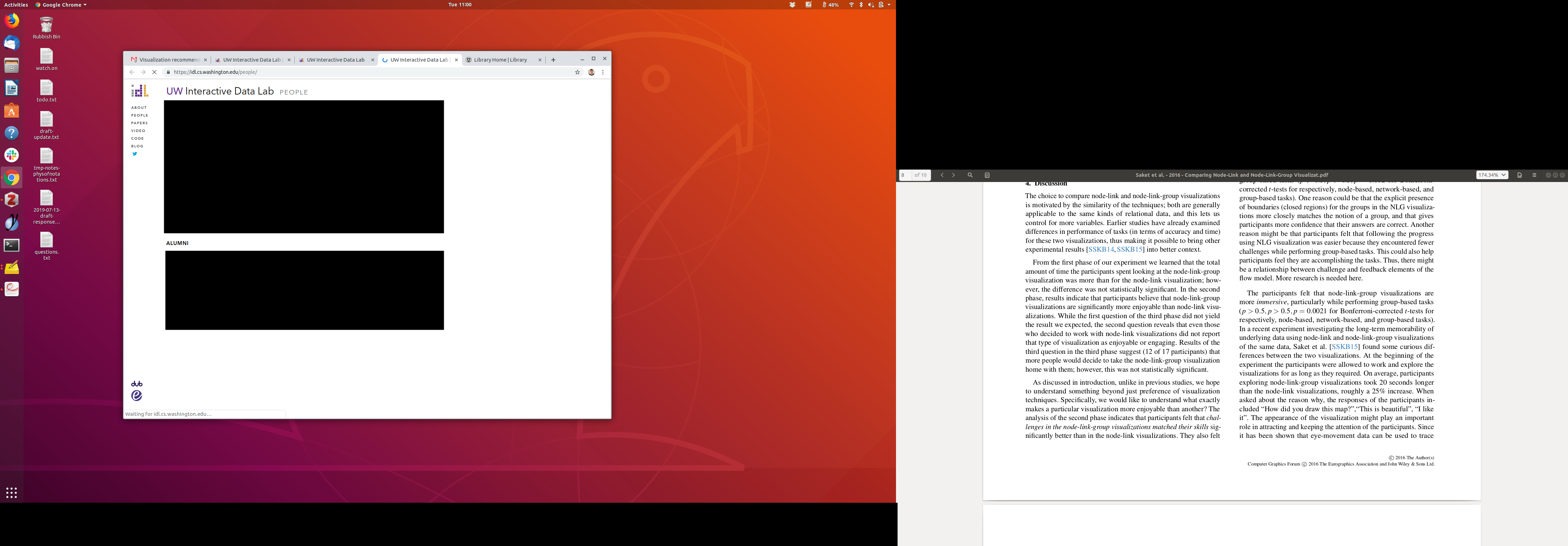Stop loading the Chrome page
The height and width of the screenshot is (546, 1568).
[154, 72]
